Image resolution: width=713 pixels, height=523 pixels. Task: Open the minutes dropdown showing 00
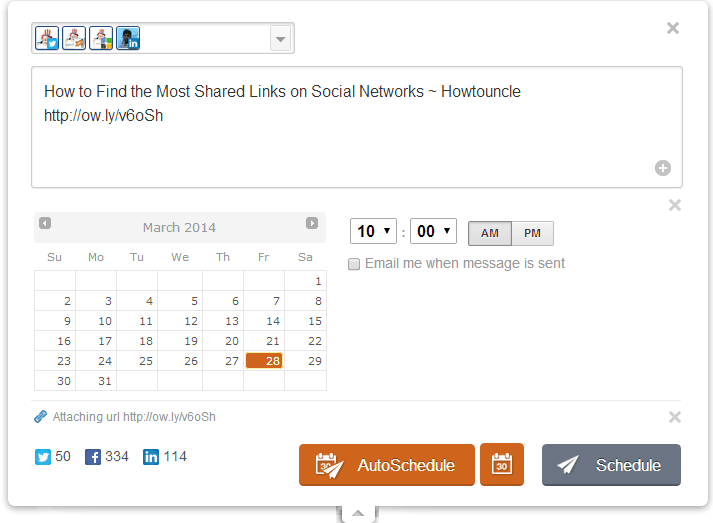(433, 232)
